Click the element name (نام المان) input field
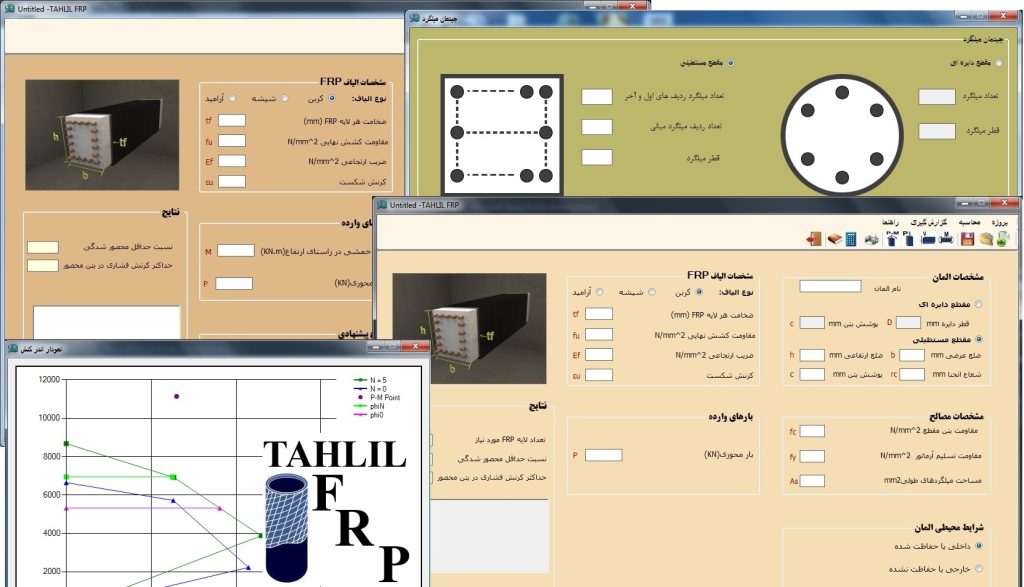1024x587 pixels. point(830,286)
